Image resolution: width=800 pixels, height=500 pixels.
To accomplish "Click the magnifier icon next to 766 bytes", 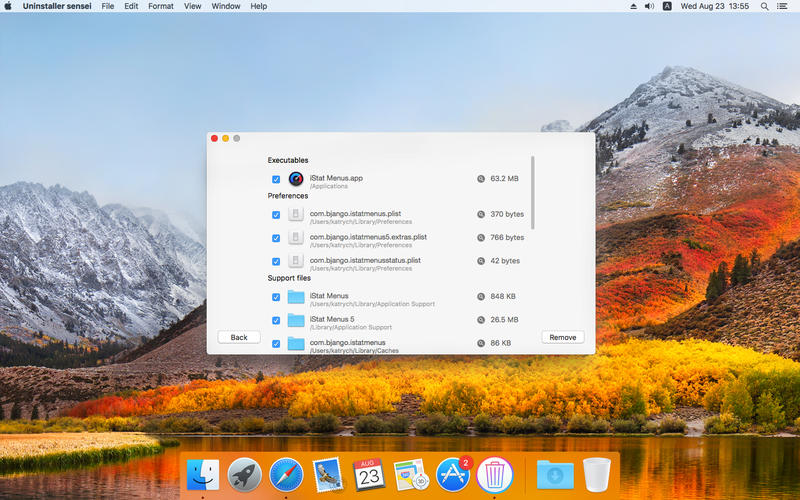I will (481, 238).
